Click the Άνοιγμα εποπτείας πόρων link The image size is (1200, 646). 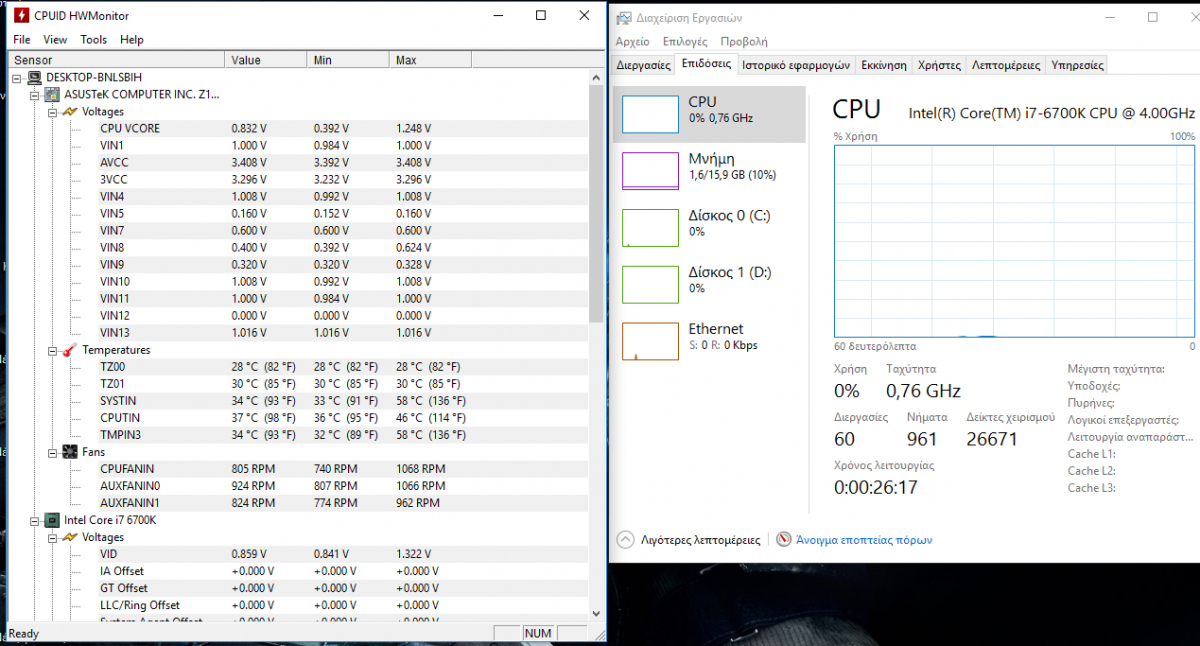(864, 540)
